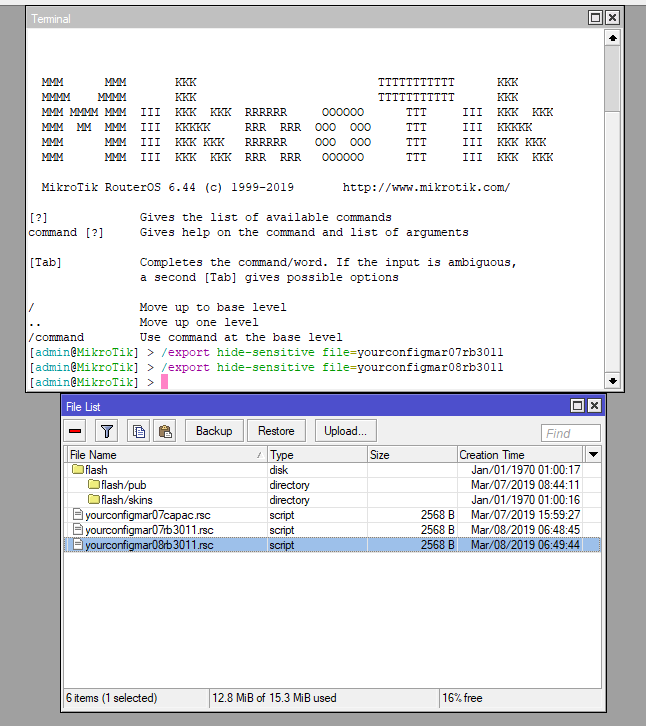The height and width of the screenshot is (726, 646).
Task: Click the Copy icon in File List toolbar
Action: [x=138, y=431]
